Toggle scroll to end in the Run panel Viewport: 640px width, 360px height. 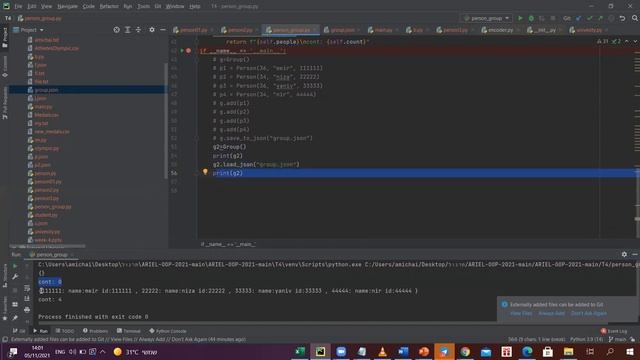(27, 299)
